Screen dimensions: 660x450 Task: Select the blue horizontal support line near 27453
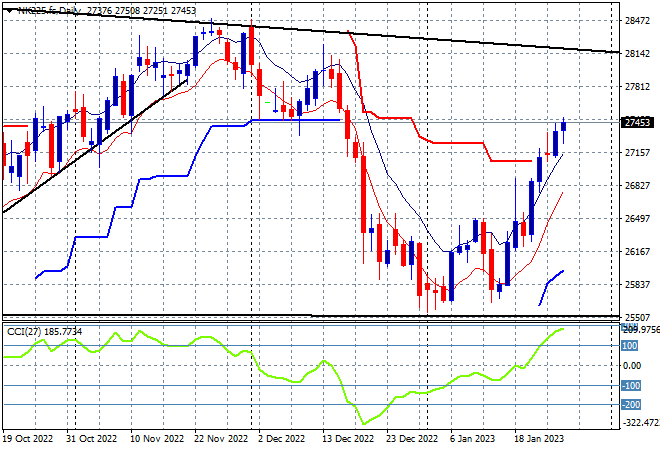click(x=295, y=120)
